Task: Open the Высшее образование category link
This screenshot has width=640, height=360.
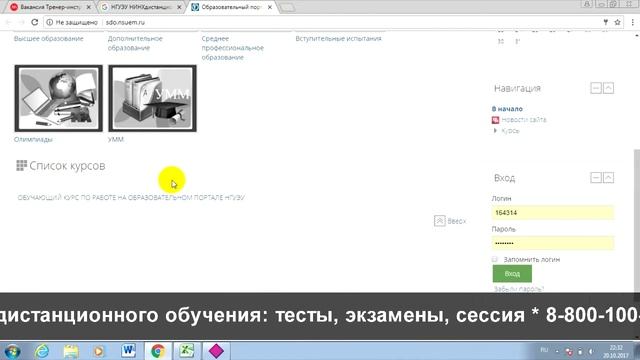Action: tap(49, 38)
